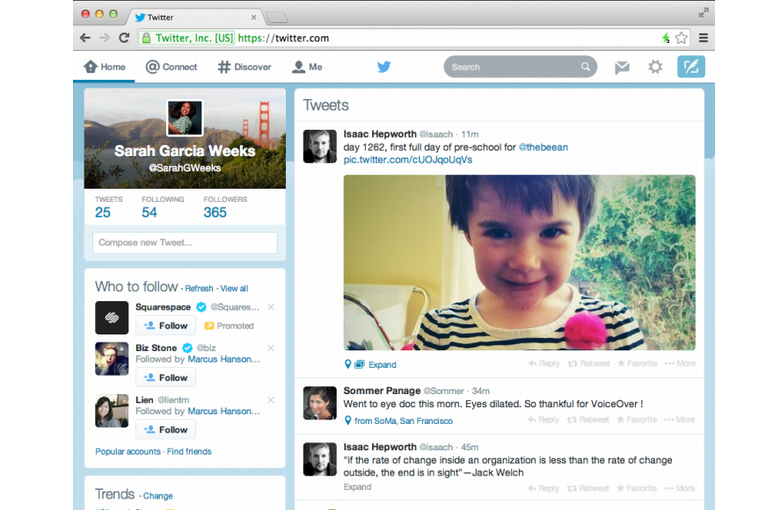Refresh Who to follow suggestions

pyautogui.click(x=199, y=288)
